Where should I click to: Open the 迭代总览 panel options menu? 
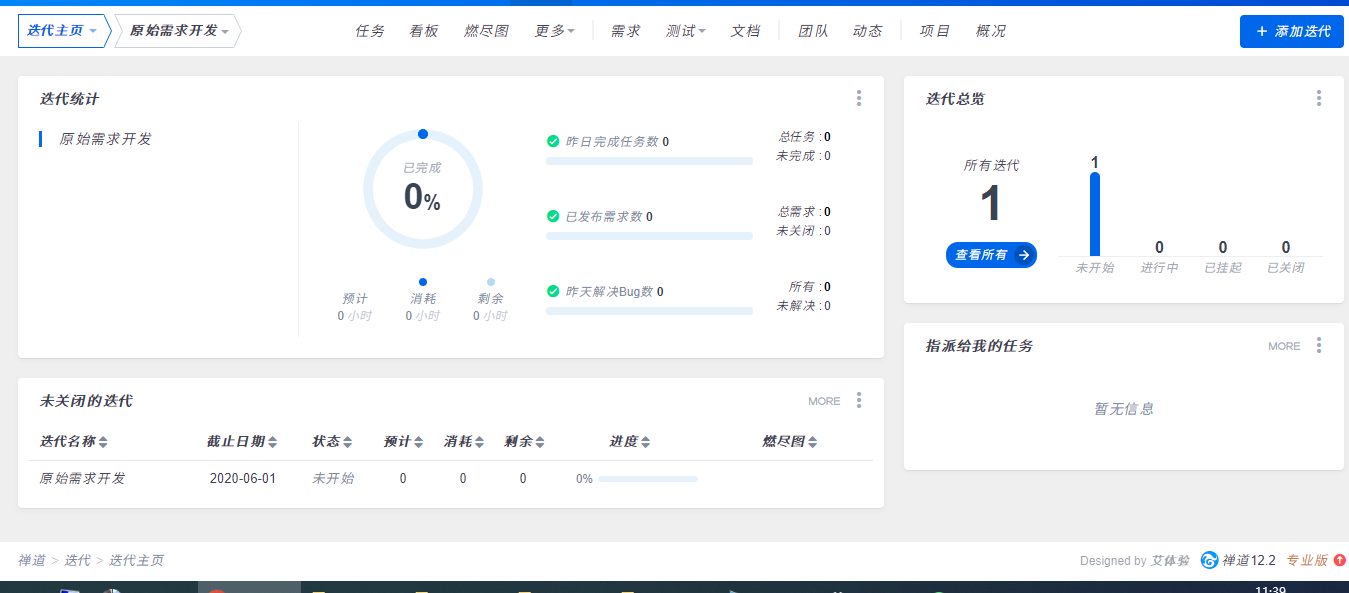1318,98
